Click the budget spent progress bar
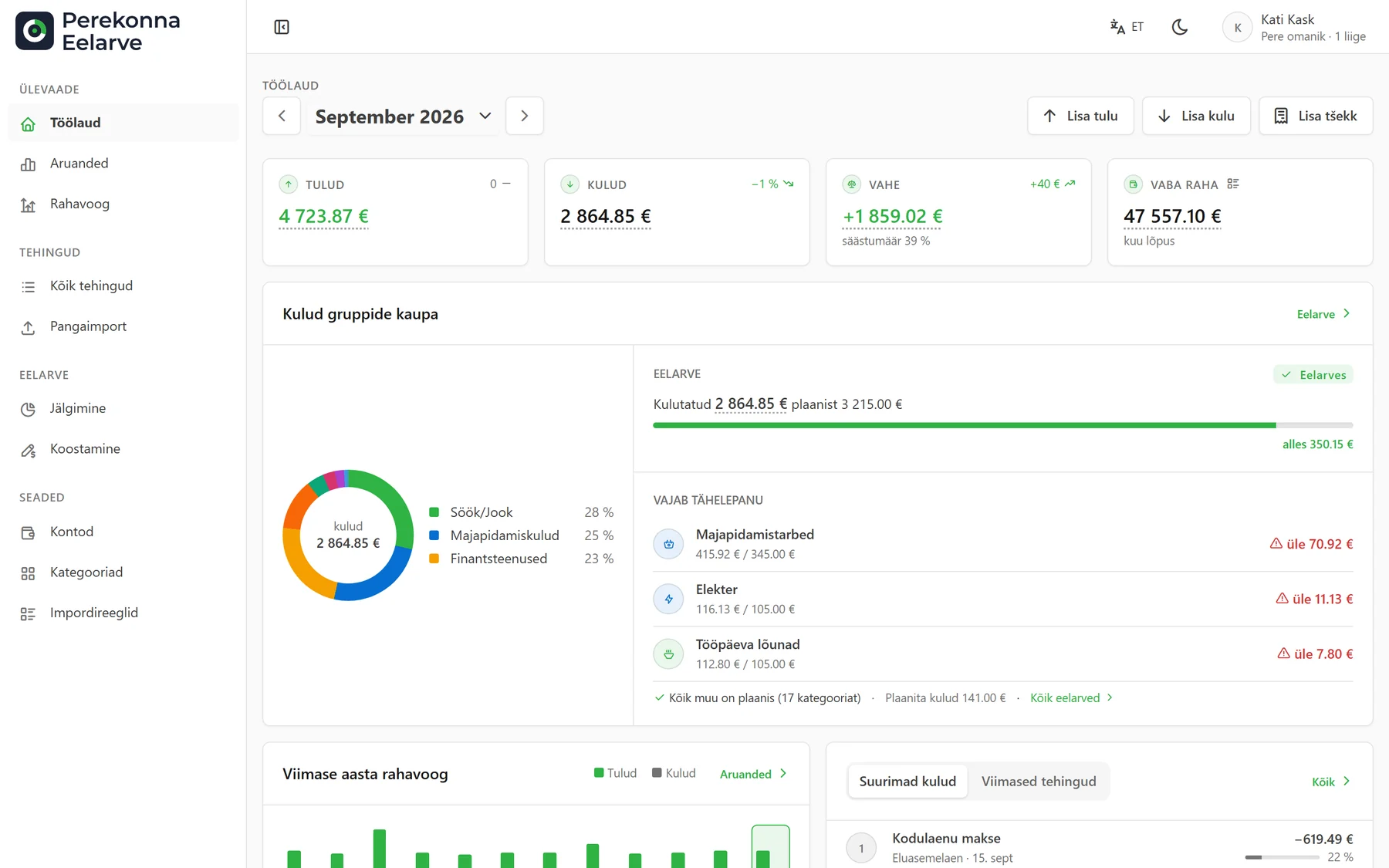1389x868 pixels. pyautogui.click(x=1002, y=425)
